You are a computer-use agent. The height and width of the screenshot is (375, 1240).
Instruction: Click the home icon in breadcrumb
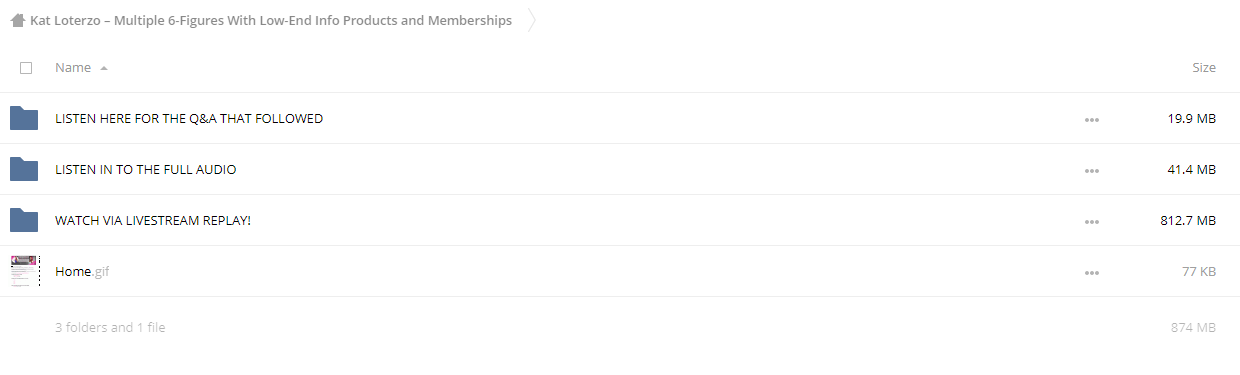tap(18, 20)
